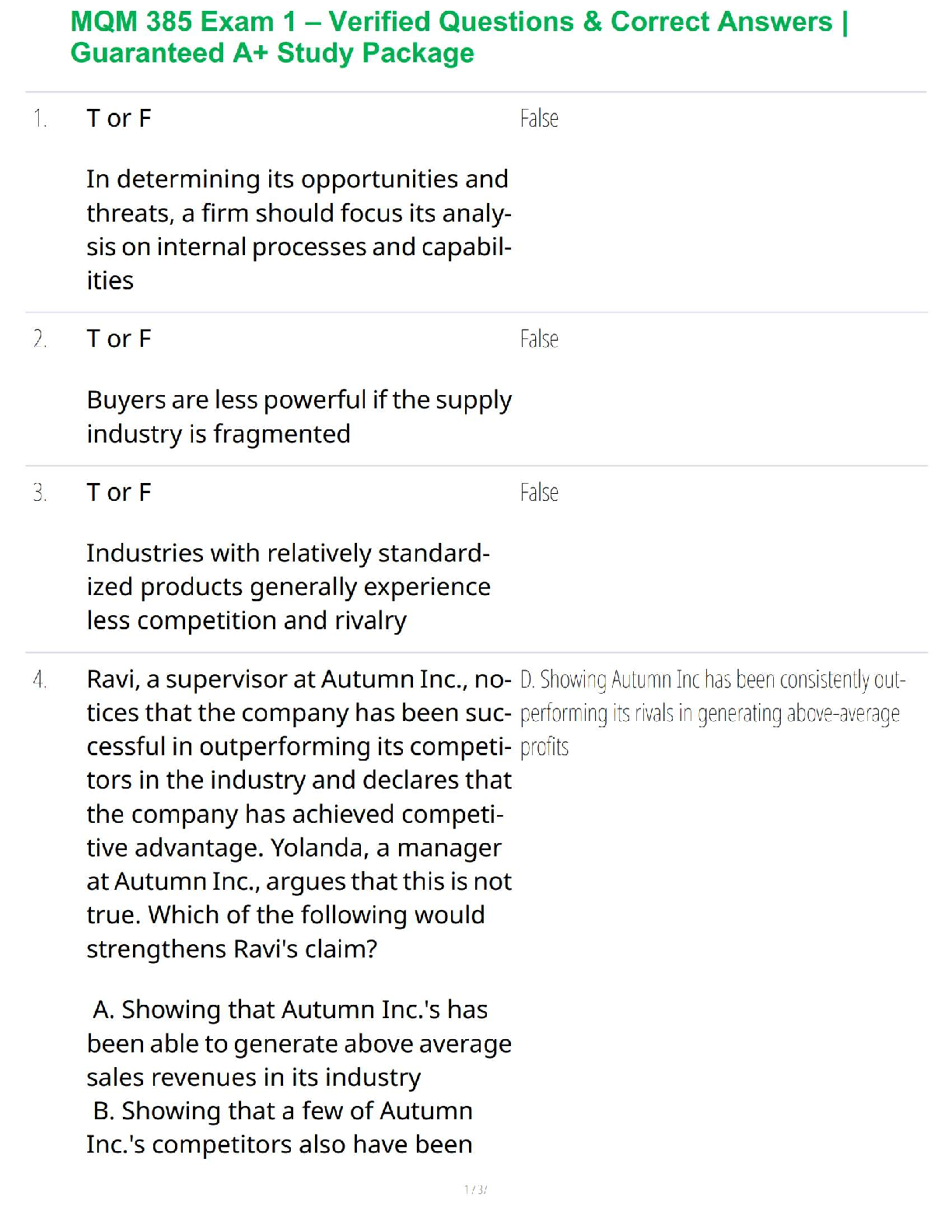Click the False answer for question 3
The image size is (952, 1232).
(x=539, y=493)
